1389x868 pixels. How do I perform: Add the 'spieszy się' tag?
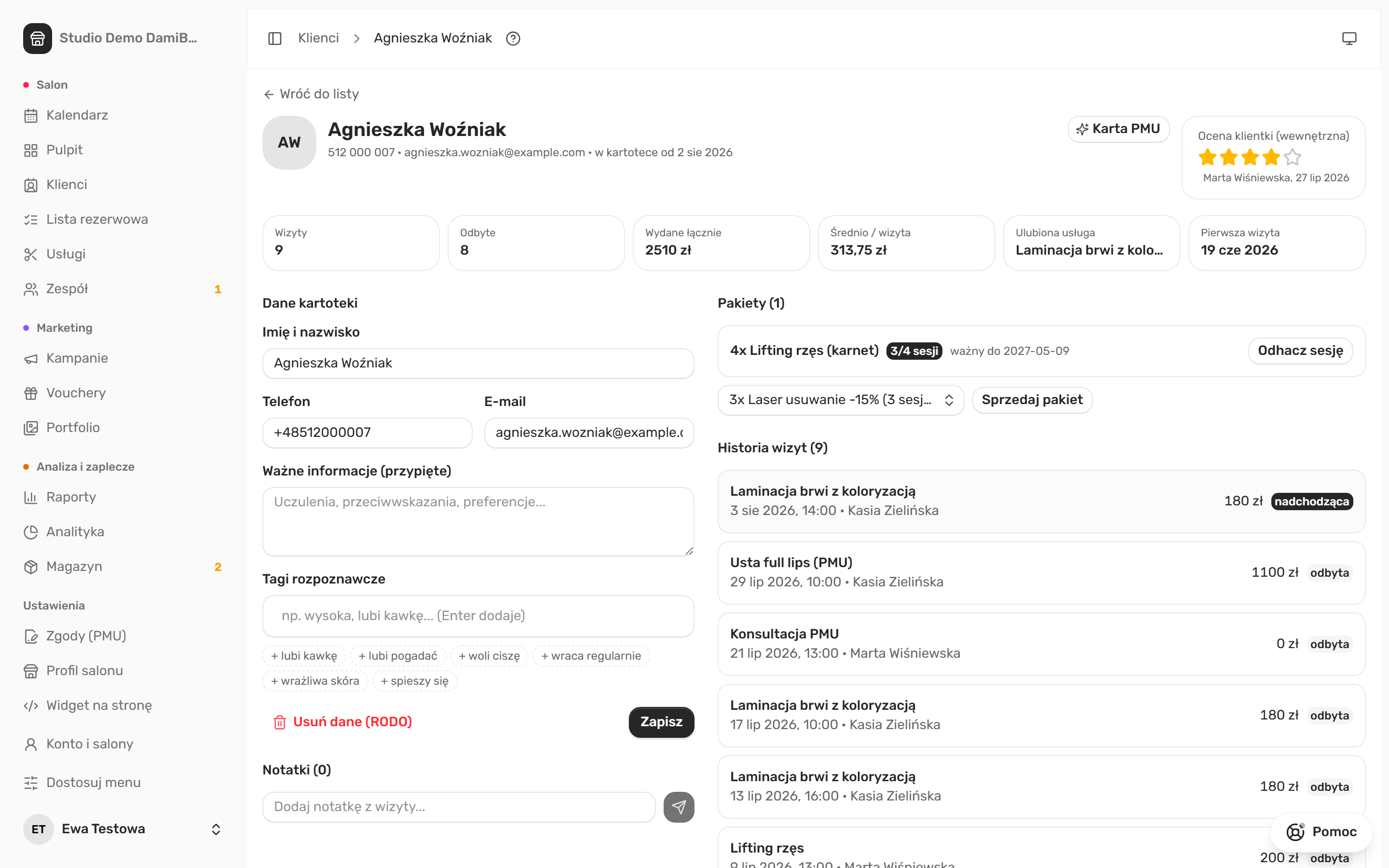pos(414,681)
